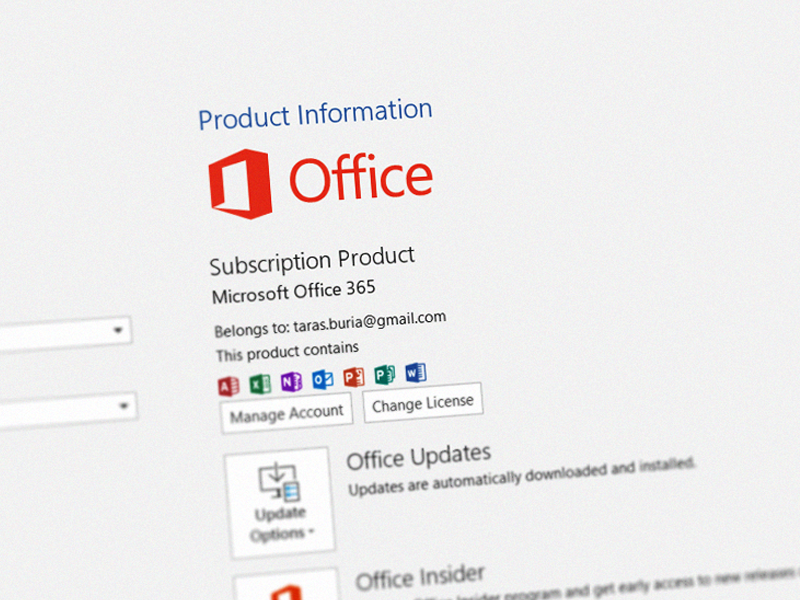Click the Office Insider heading
The image size is (800, 600).
(x=420, y=578)
